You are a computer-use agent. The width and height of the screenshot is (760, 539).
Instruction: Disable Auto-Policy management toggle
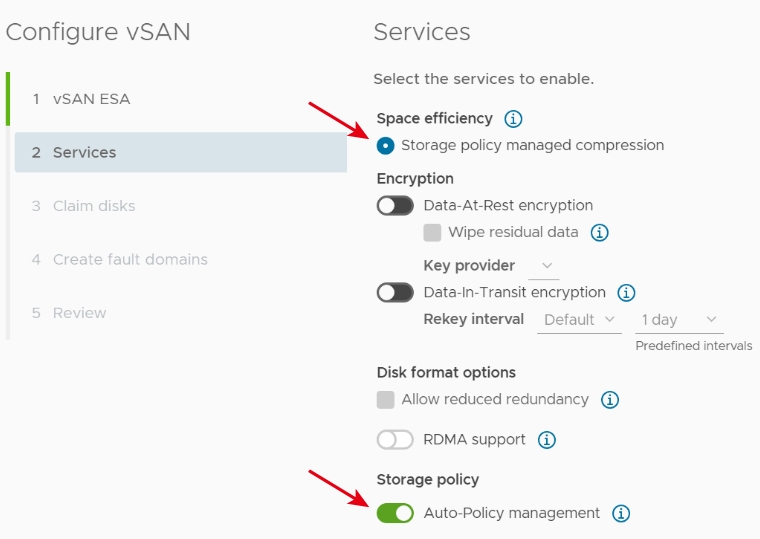coord(395,513)
